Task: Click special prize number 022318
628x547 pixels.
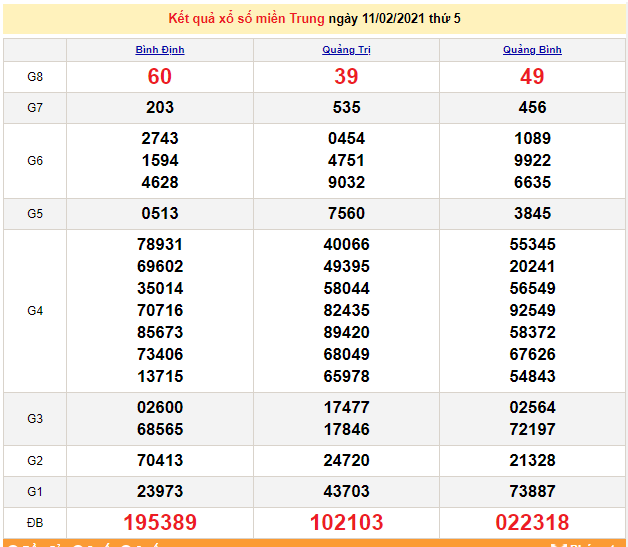Action: point(532,523)
